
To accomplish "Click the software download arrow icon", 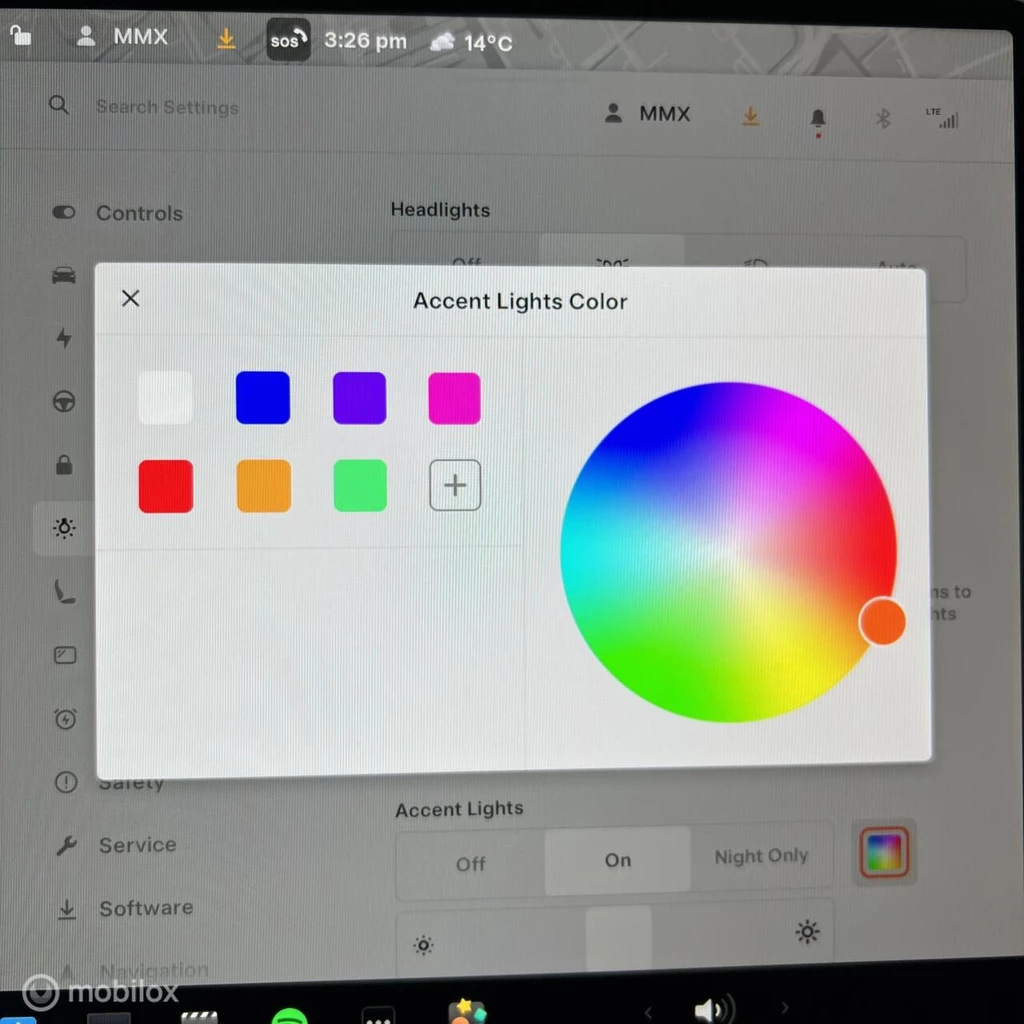I will click(x=750, y=116).
